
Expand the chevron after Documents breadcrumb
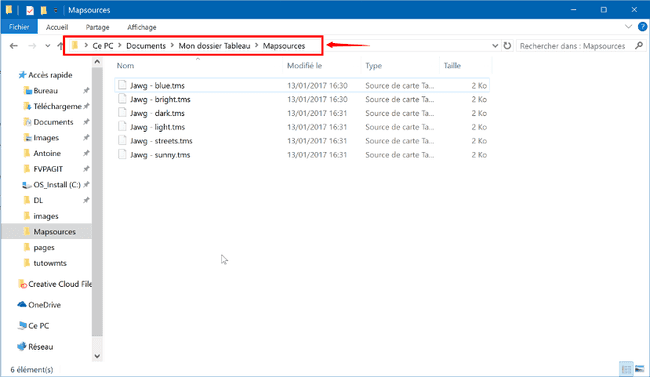[x=172, y=46]
